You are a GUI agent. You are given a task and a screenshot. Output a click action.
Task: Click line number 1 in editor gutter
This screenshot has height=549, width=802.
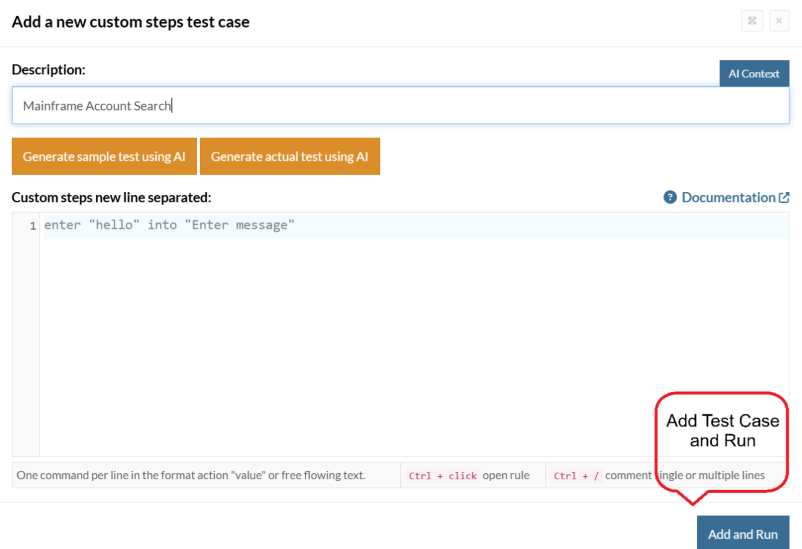(x=32, y=226)
